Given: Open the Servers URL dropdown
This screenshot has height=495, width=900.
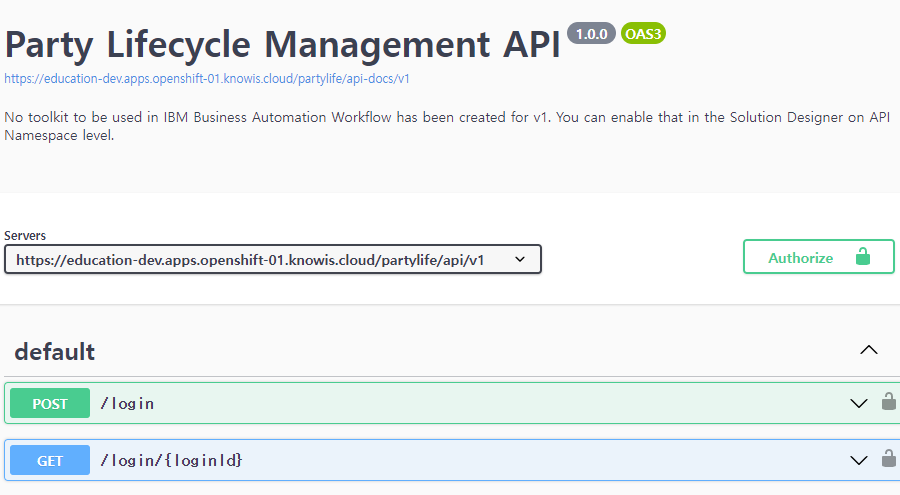Looking at the screenshot, I should pos(273,259).
